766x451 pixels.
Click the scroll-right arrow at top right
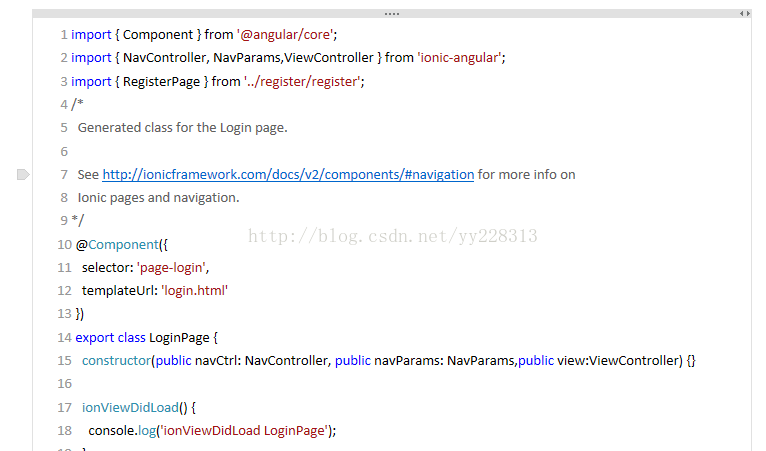click(748, 14)
